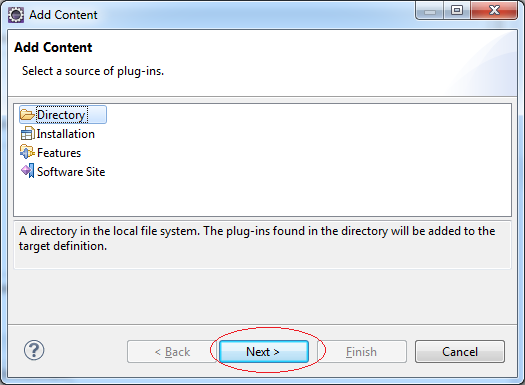Viewport: 525px width, 385px height.
Task: Click the directory description text box
Action: point(262,245)
